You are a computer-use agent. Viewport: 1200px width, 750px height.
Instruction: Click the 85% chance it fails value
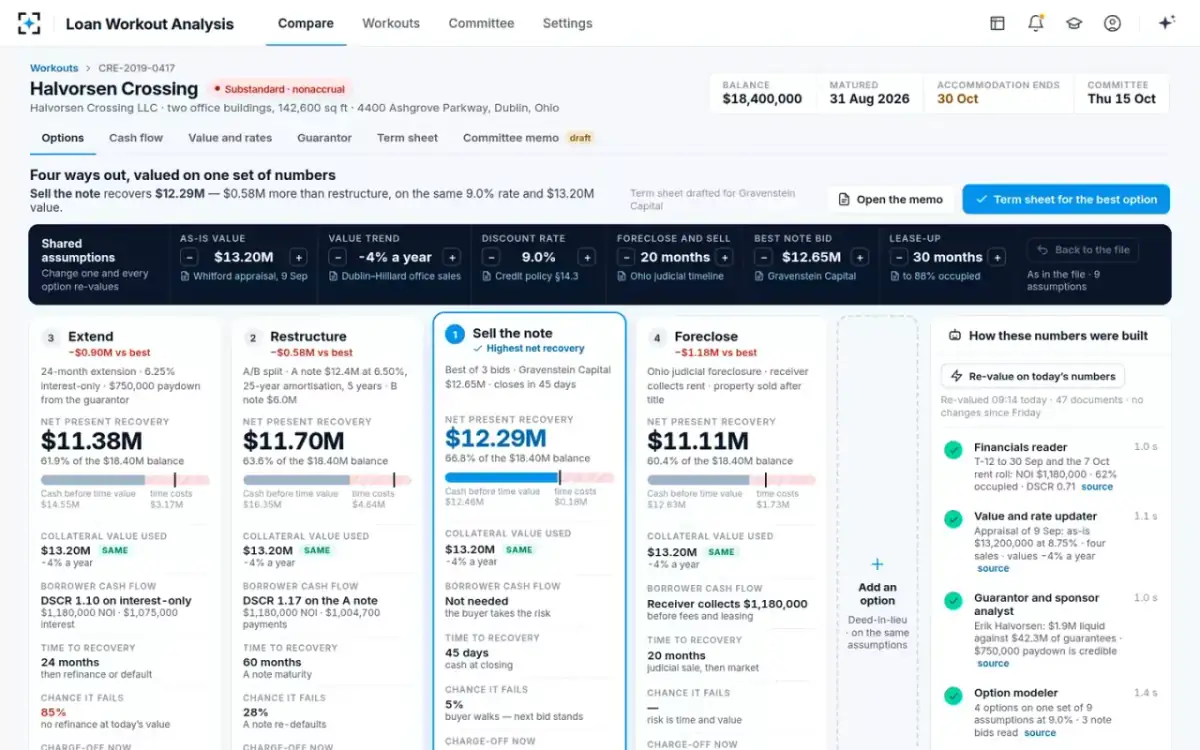[54, 713]
